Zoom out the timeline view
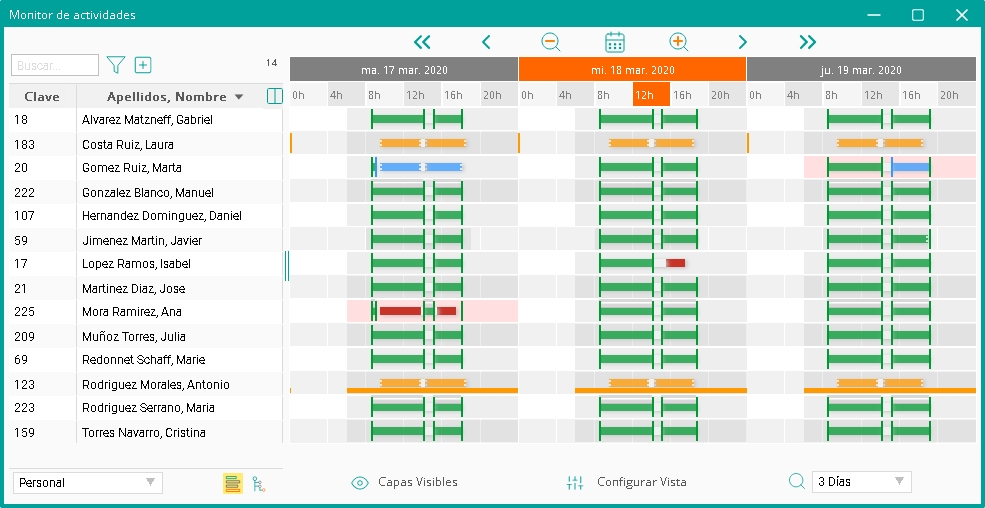985x508 pixels. point(551,42)
